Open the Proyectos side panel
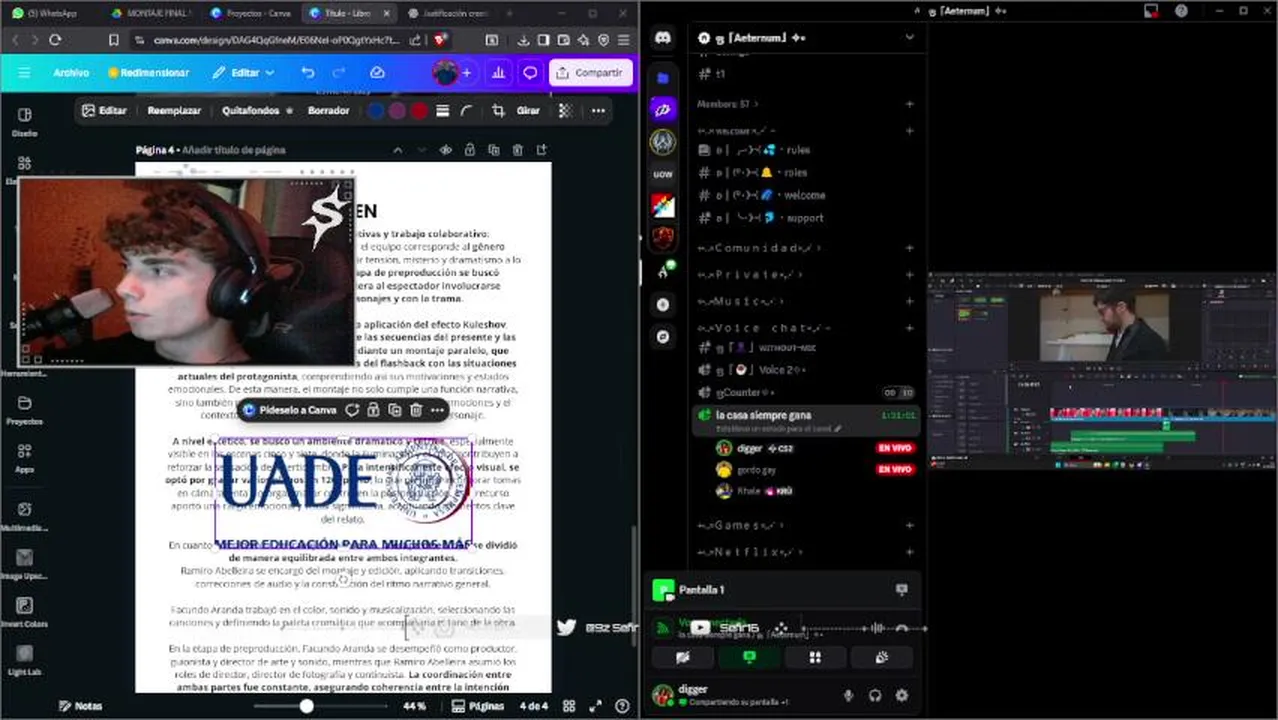This screenshot has width=1278, height=720. (25, 410)
